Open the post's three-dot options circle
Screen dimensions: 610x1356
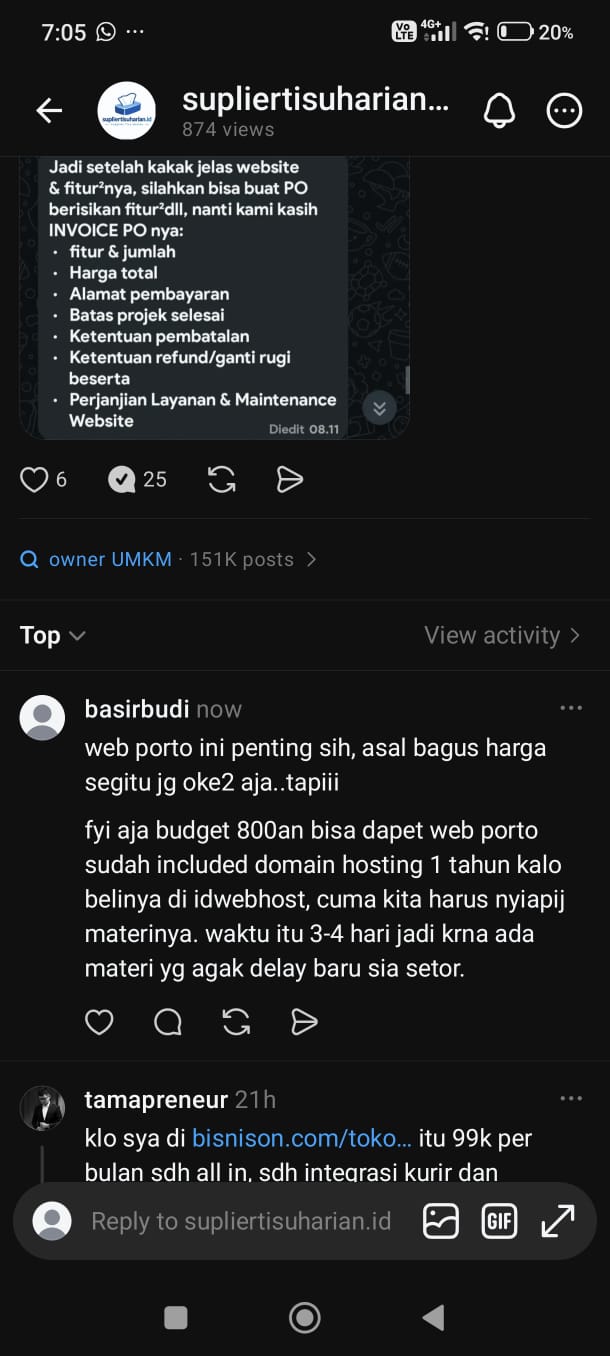565,111
